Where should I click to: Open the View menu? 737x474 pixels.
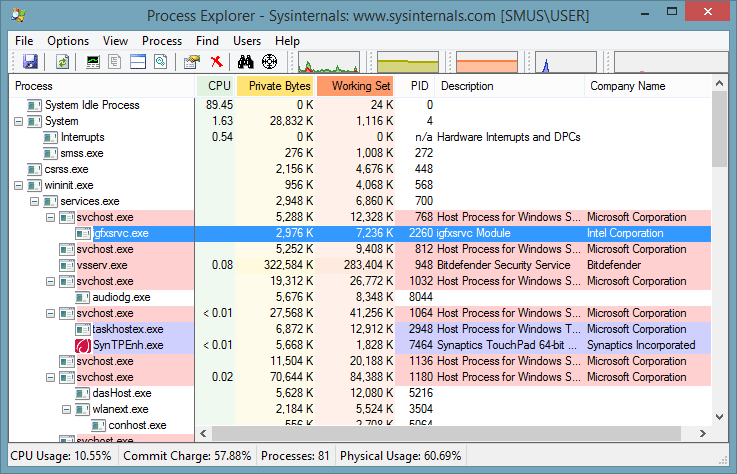coord(115,41)
